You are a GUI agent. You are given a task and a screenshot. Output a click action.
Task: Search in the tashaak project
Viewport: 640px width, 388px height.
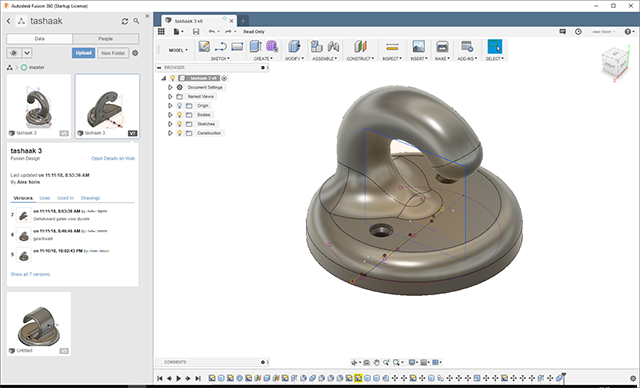click(x=136, y=21)
